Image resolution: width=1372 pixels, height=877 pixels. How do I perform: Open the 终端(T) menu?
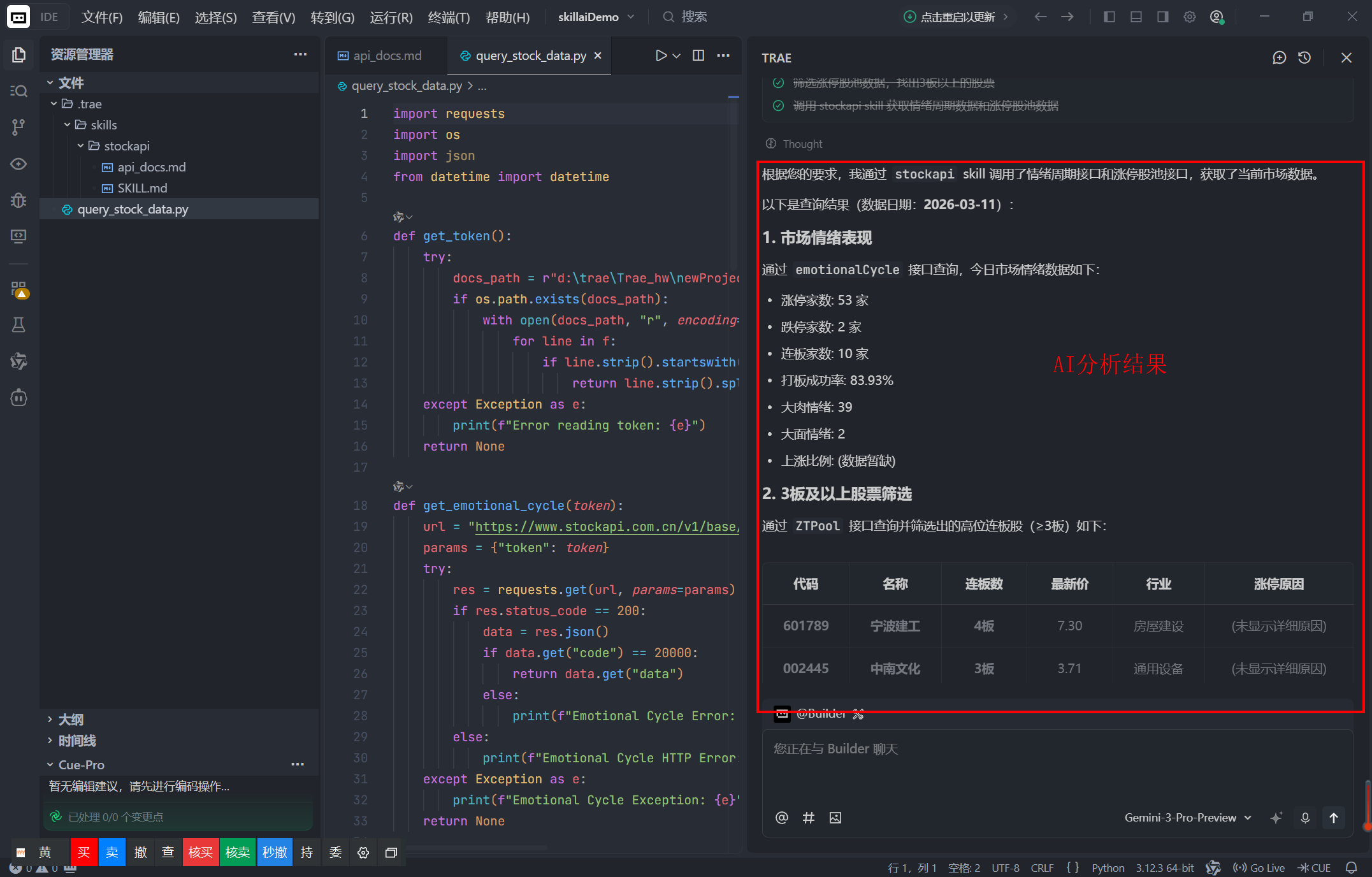pyautogui.click(x=449, y=17)
